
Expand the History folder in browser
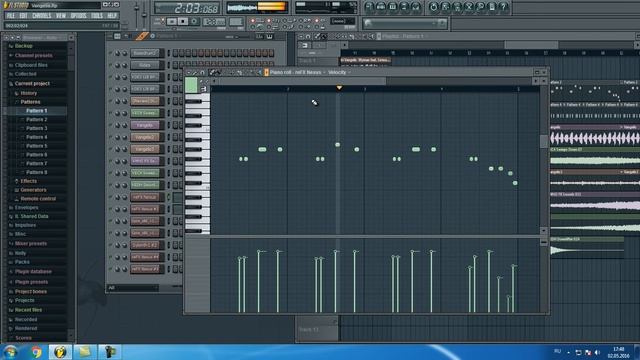[29, 93]
